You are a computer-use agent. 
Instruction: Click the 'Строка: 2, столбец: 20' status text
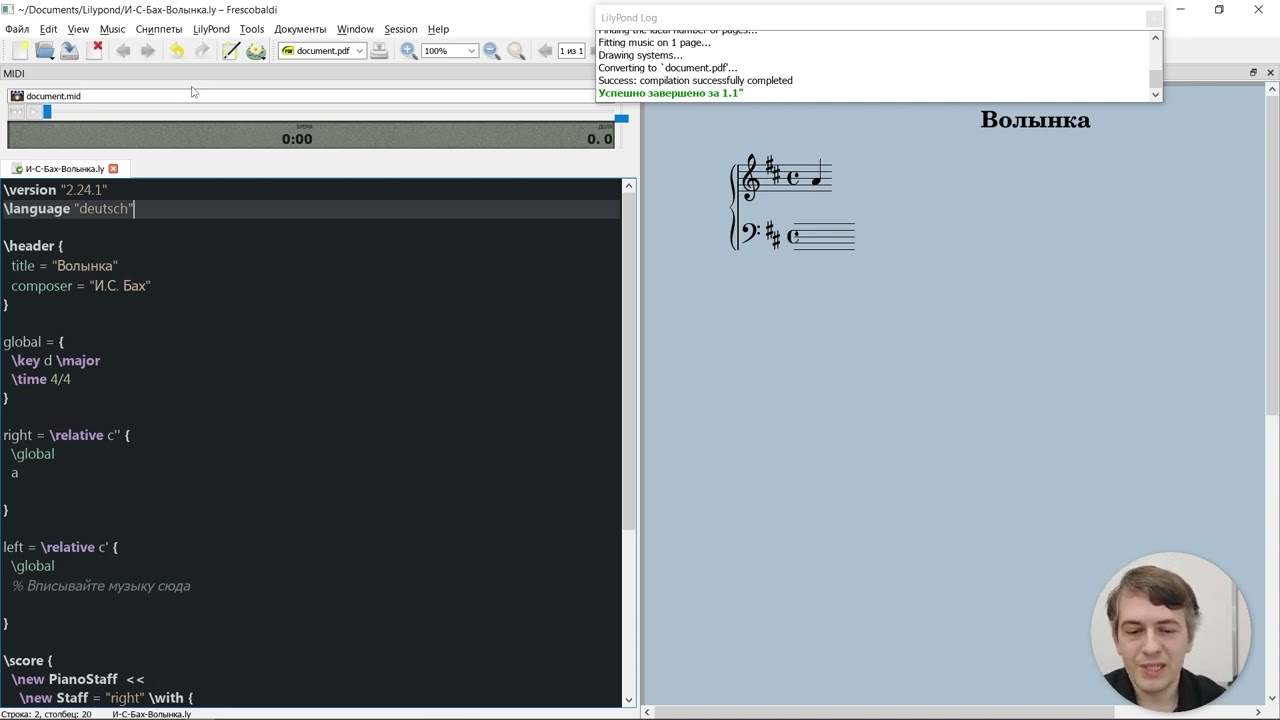click(46, 714)
